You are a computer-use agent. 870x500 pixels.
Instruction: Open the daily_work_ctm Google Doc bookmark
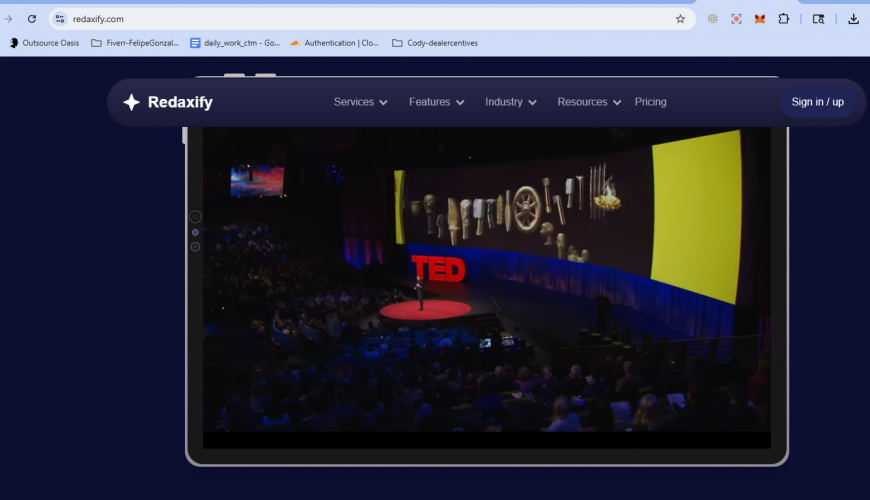(x=235, y=43)
